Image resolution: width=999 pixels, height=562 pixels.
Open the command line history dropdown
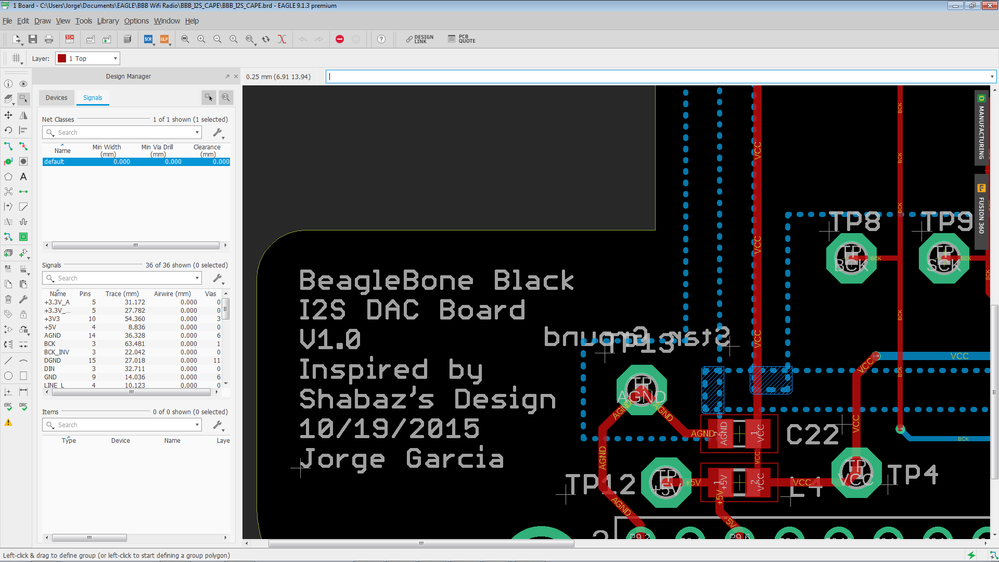tap(991, 76)
